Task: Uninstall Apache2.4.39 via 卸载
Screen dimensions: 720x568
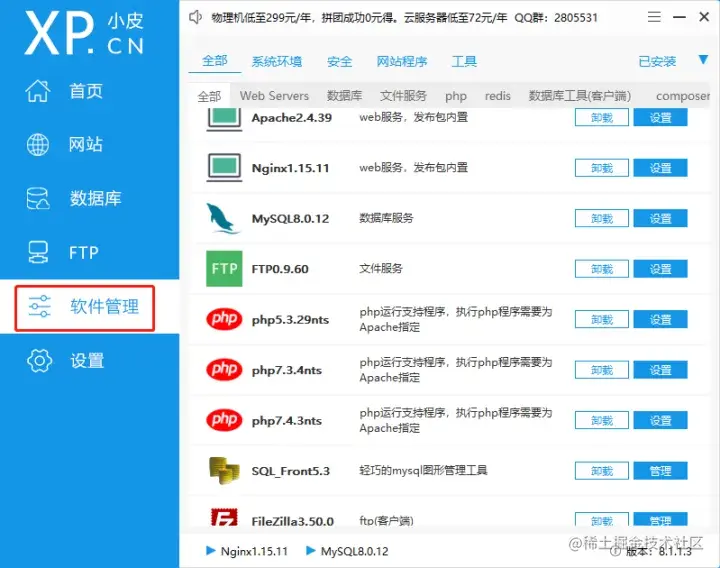Action: [x=602, y=118]
